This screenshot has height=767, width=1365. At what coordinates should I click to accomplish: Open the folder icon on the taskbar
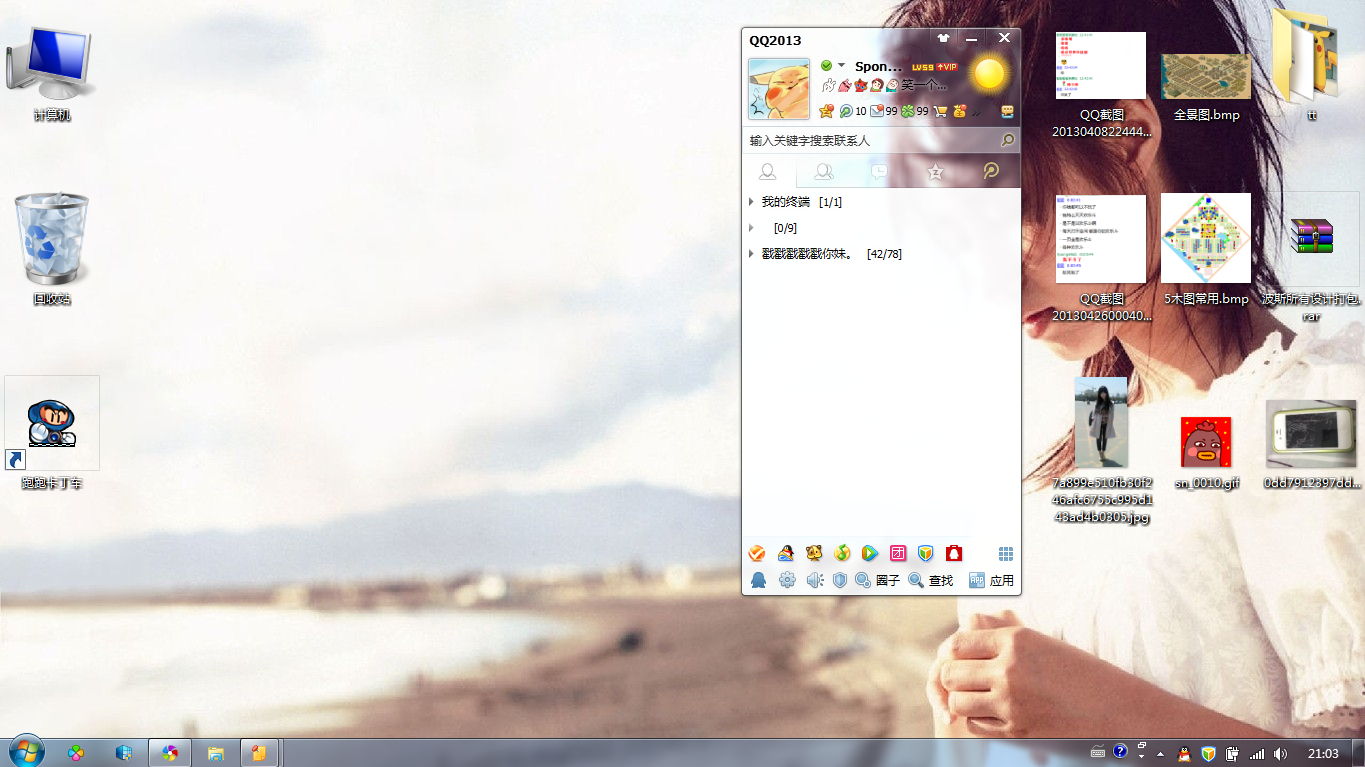214,753
